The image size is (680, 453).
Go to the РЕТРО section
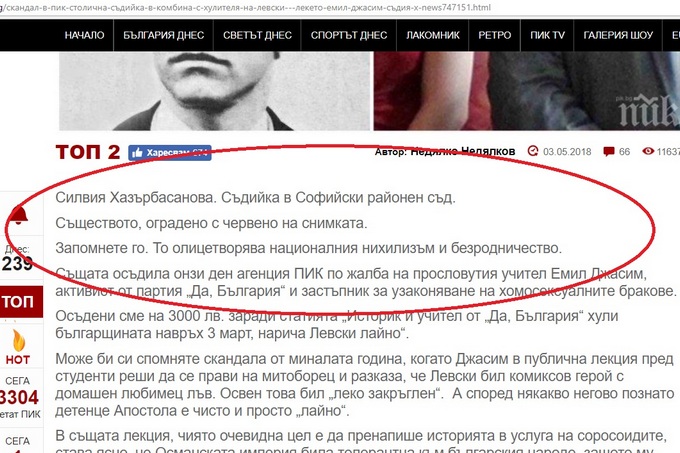pyautogui.click(x=494, y=35)
